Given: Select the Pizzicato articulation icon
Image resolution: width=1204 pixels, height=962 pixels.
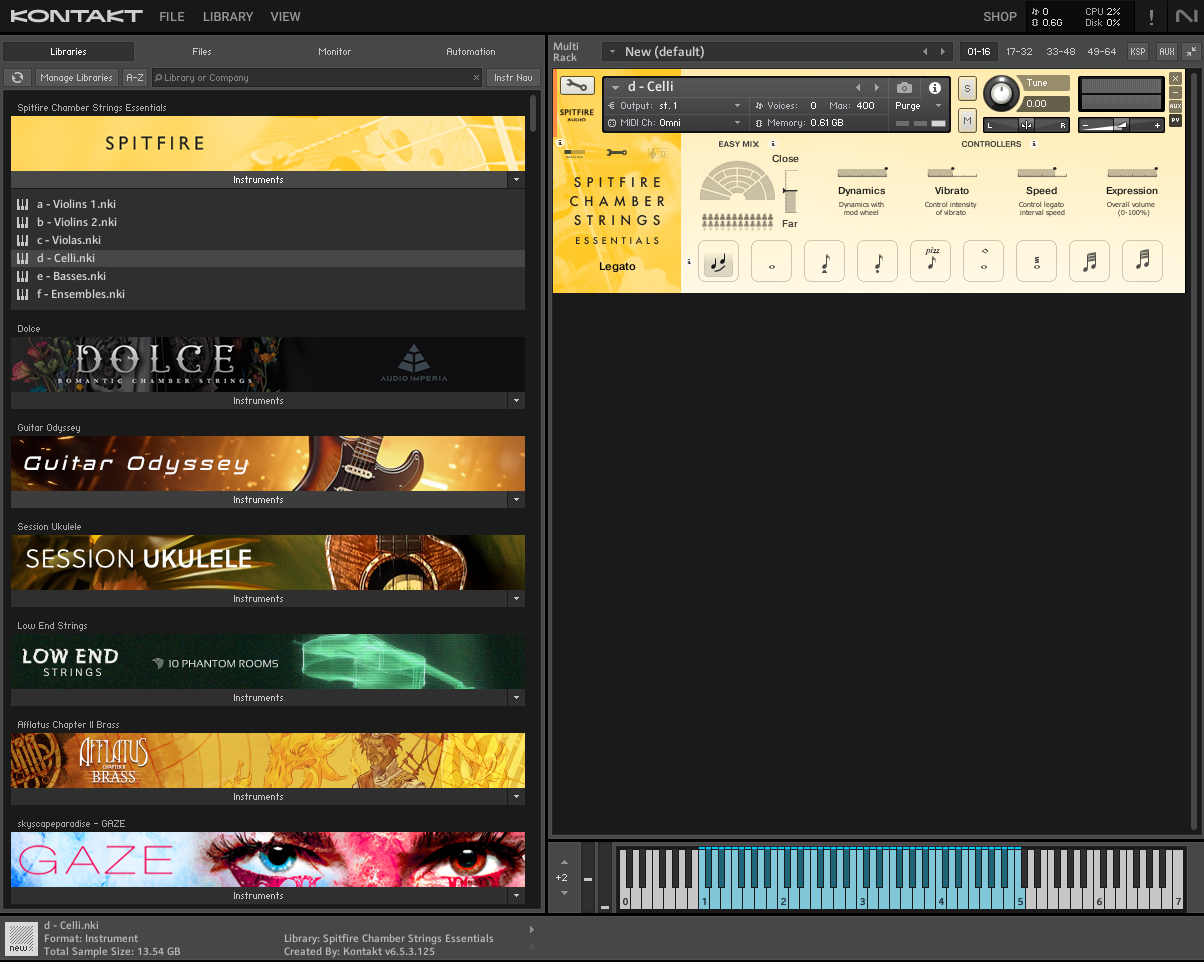Looking at the screenshot, I should point(930,261).
